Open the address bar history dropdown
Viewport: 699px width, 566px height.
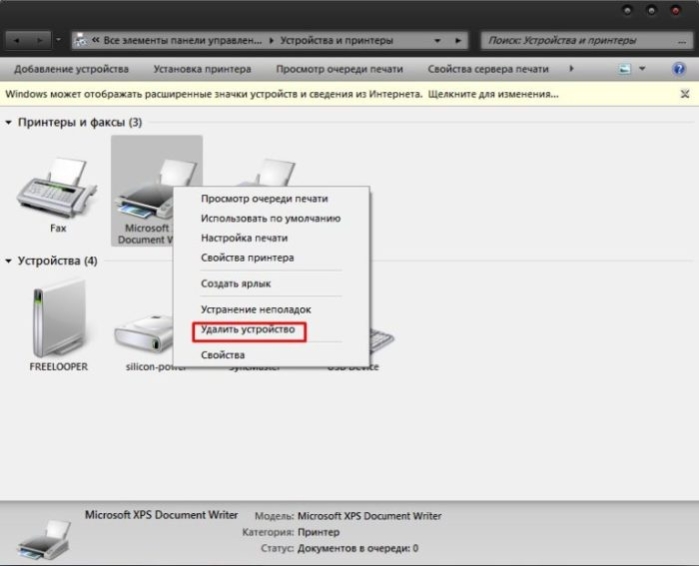[437, 41]
